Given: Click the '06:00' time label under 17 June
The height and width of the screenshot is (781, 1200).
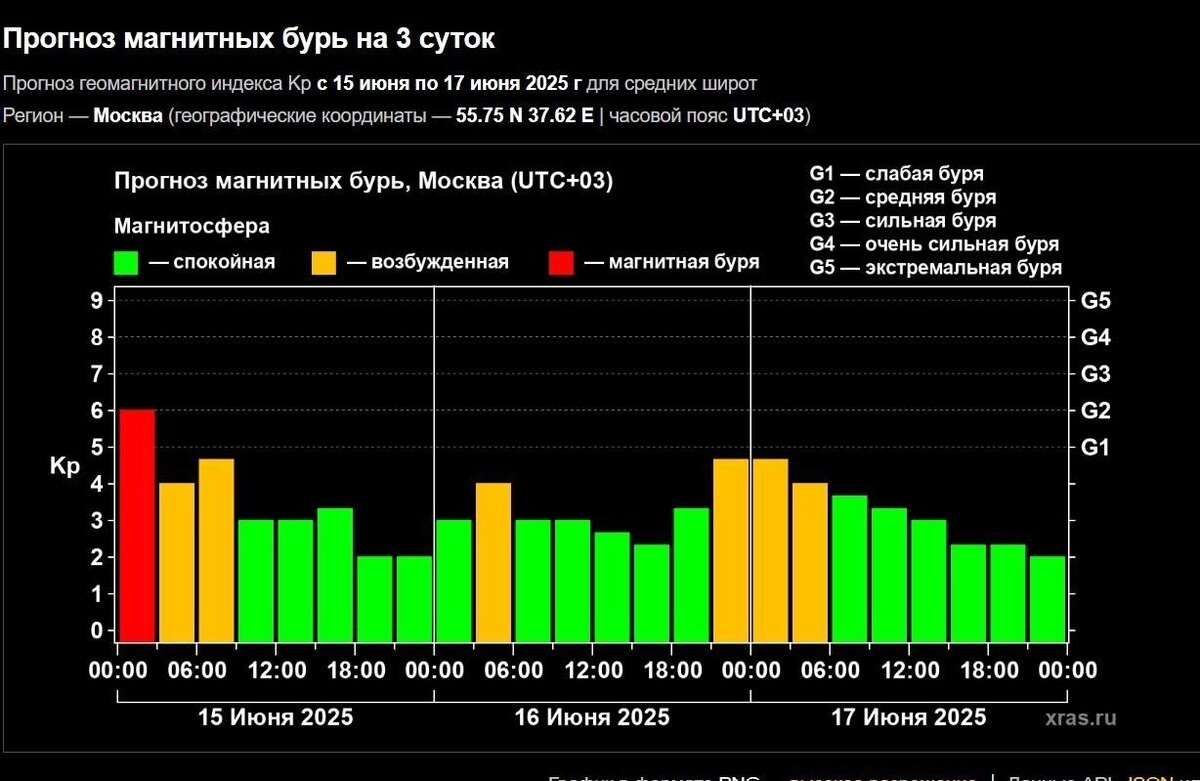Looking at the screenshot, I should [831, 670].
